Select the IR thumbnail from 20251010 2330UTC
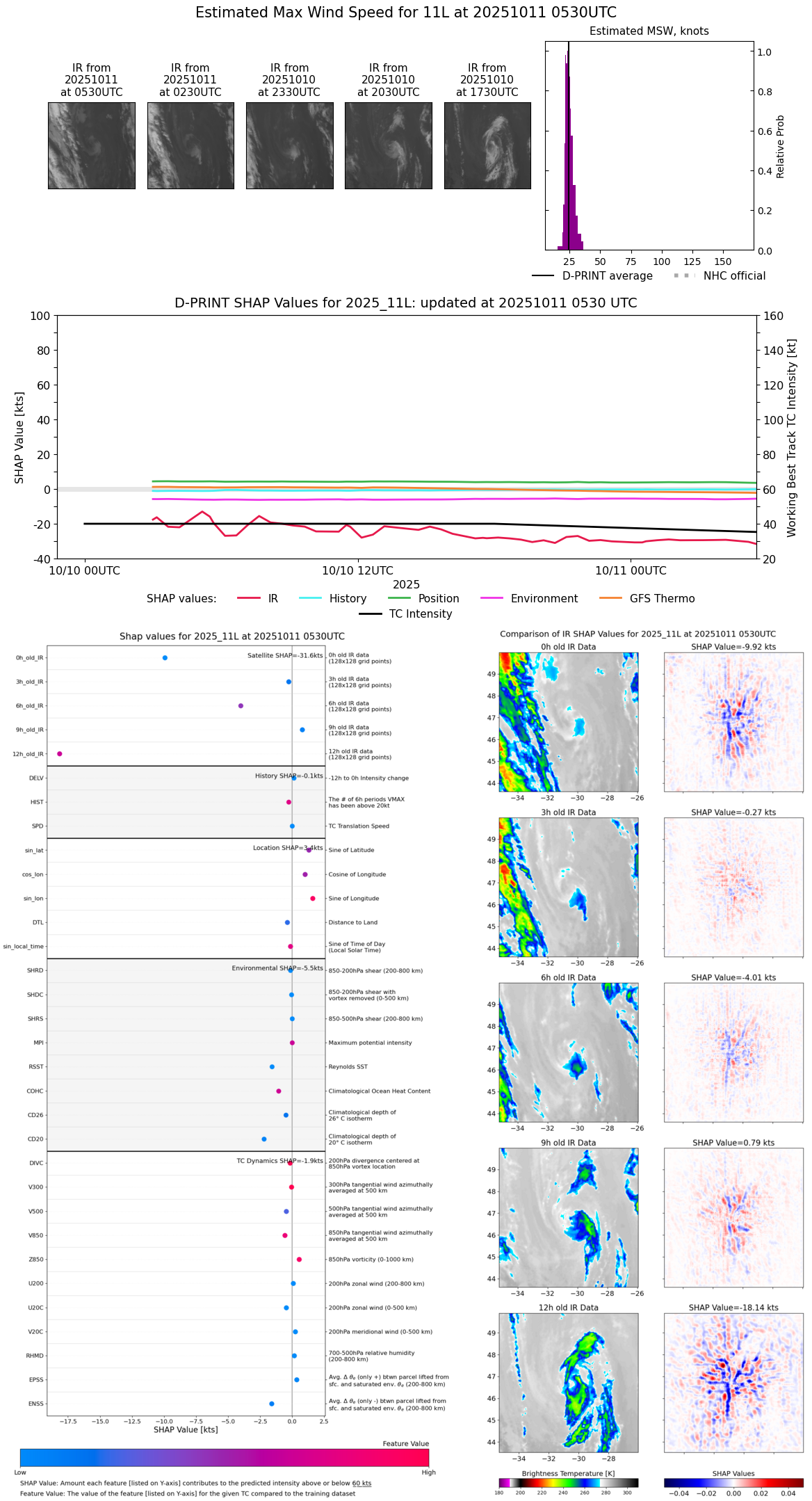Image resolution: width=812 pixels, height=1501 pixels. pyautogui.click(x=289, y=145)
